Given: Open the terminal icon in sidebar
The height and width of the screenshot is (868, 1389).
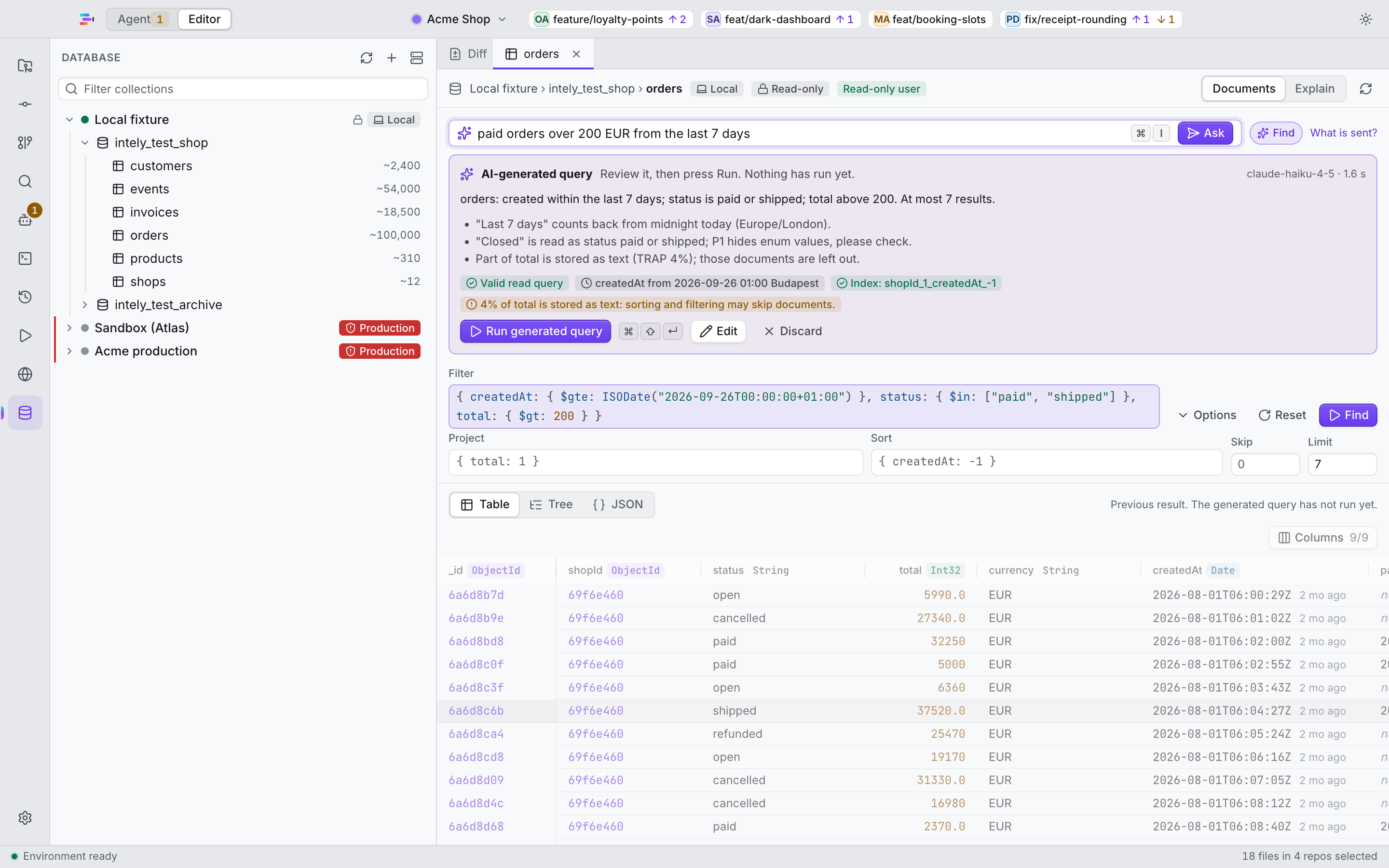Looking at the screenshot, I should coord(25,258).
